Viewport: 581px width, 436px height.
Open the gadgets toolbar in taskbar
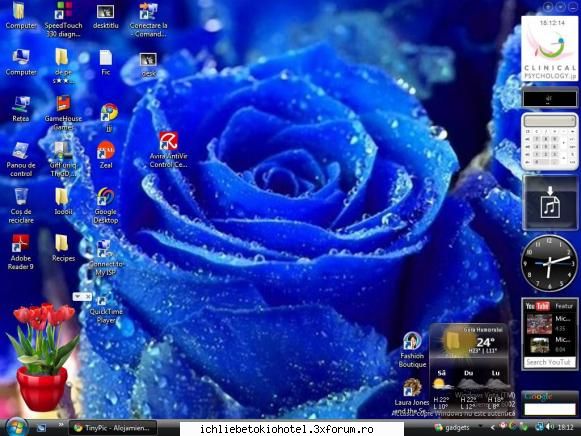pyautogui.click(x=452, y=427)
